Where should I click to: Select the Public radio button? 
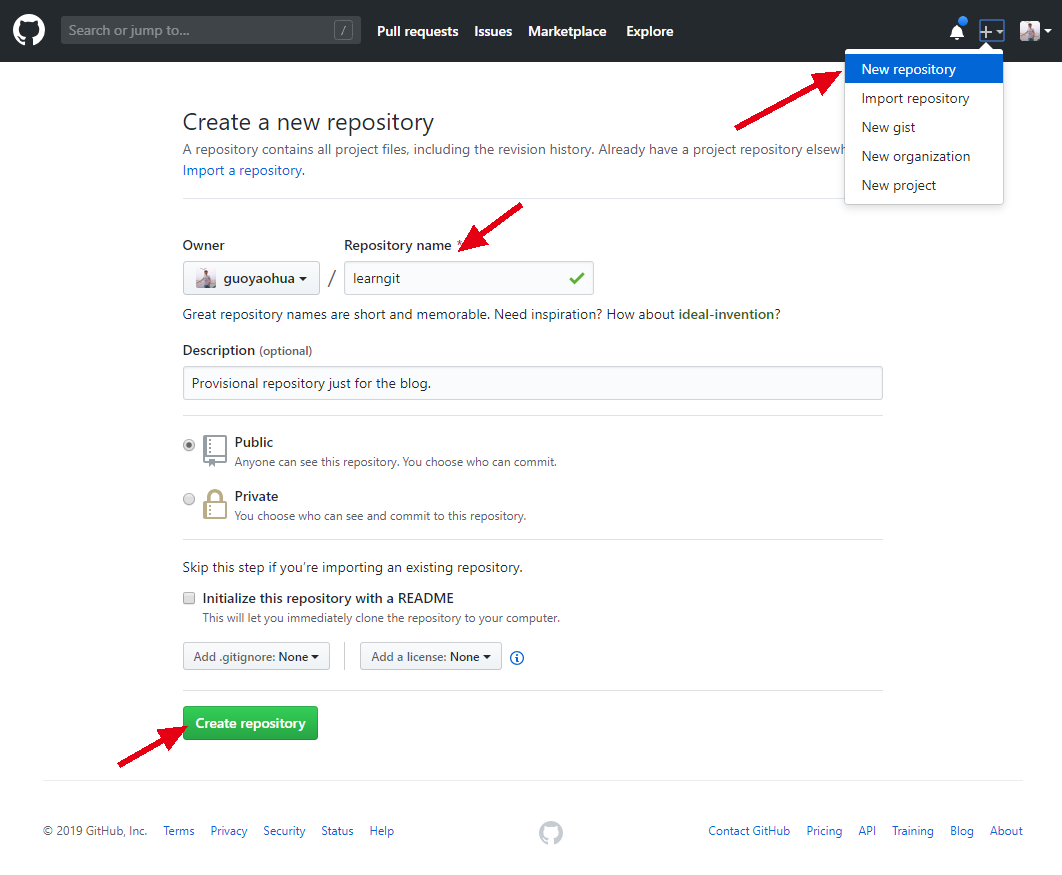[189, 446]
